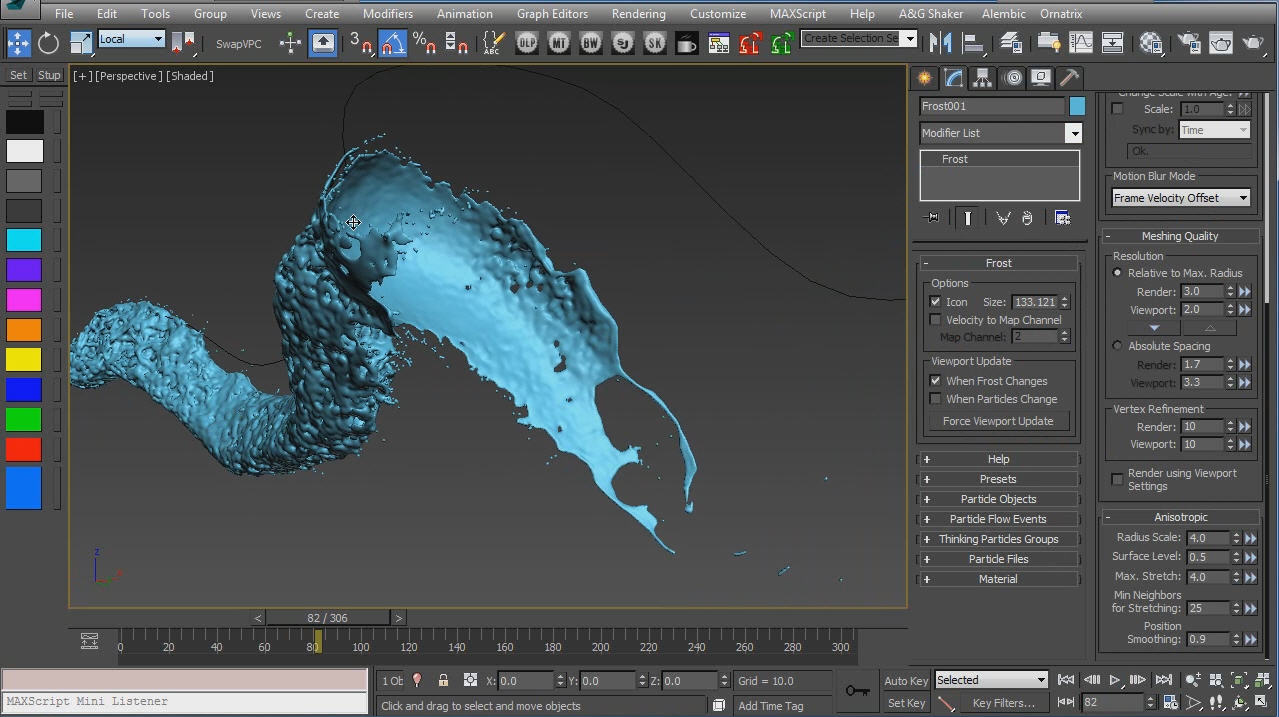Click the Use Pivot Point Center icon
Viewport: 1279px width, 717px height.
[x=183, y=42]
